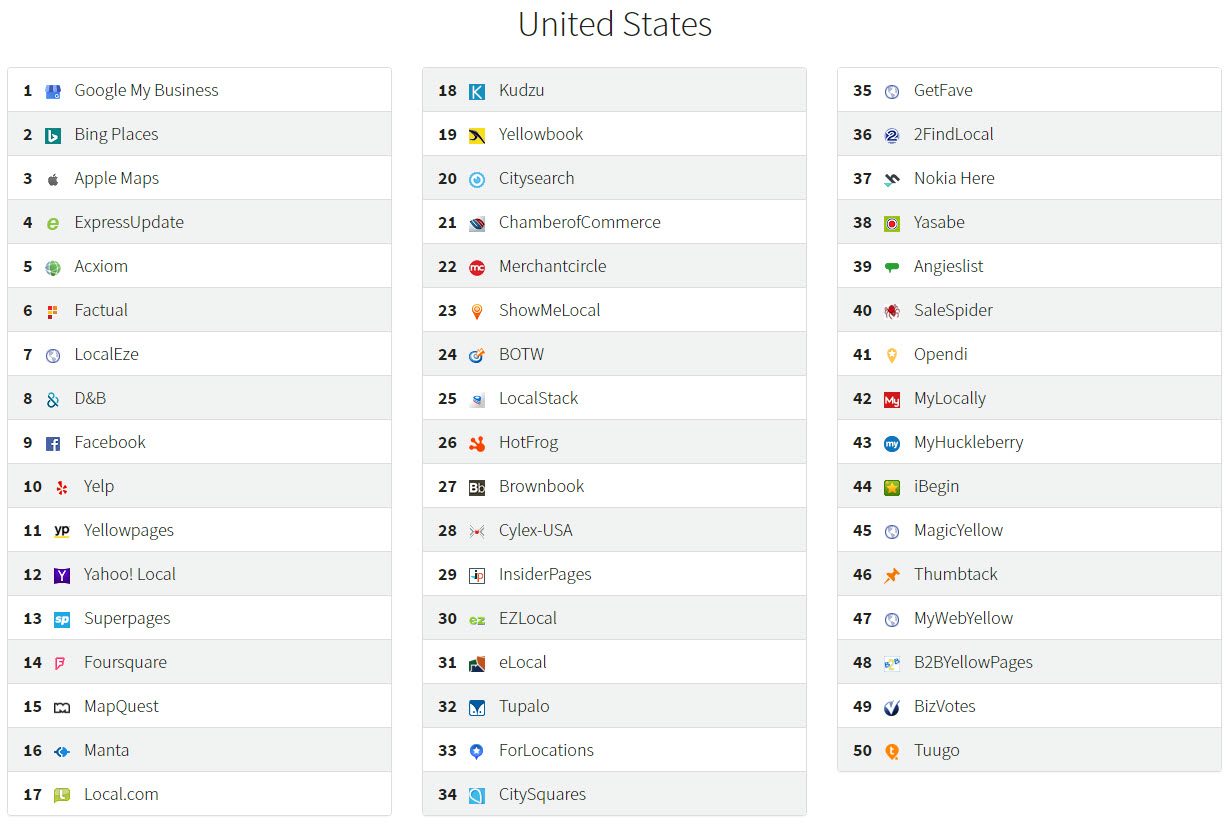Choose the ChamberofCommerce entry
The width and height of the screenshot is (1230, 826).
click(x=579, y=222)
